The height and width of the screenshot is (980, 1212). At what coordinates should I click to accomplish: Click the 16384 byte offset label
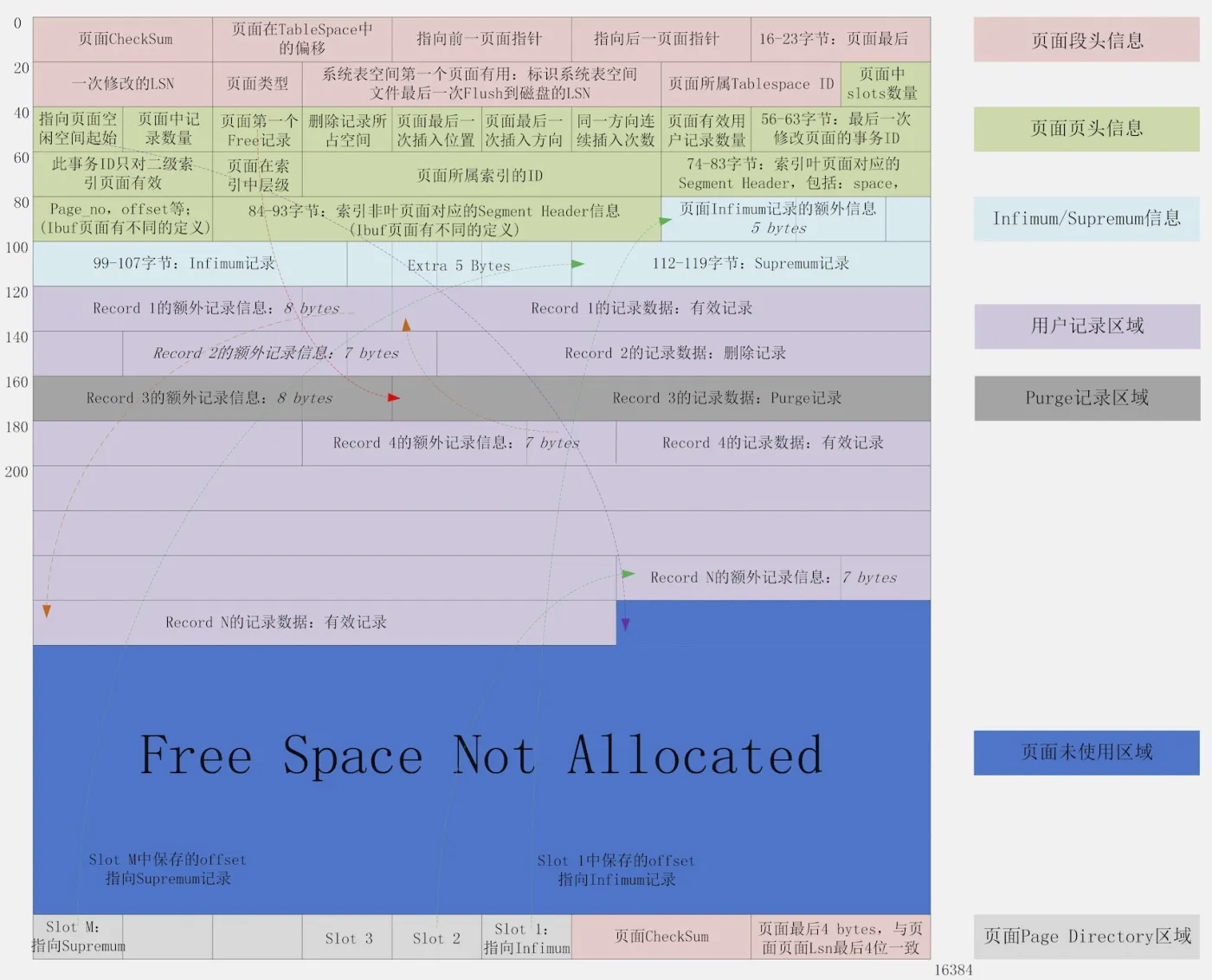[953, 970]
